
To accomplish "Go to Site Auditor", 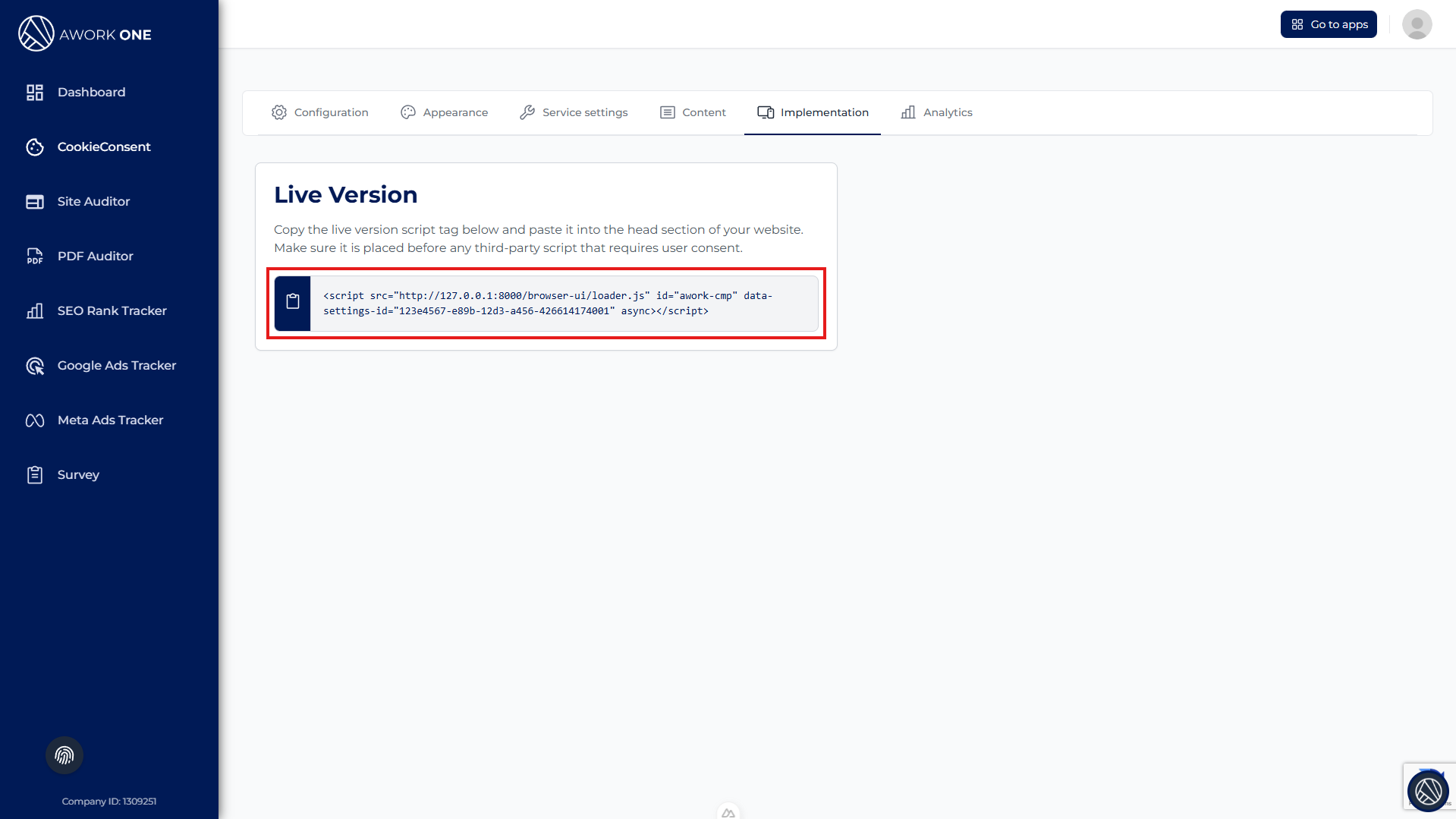I will [x=93, y=201].
